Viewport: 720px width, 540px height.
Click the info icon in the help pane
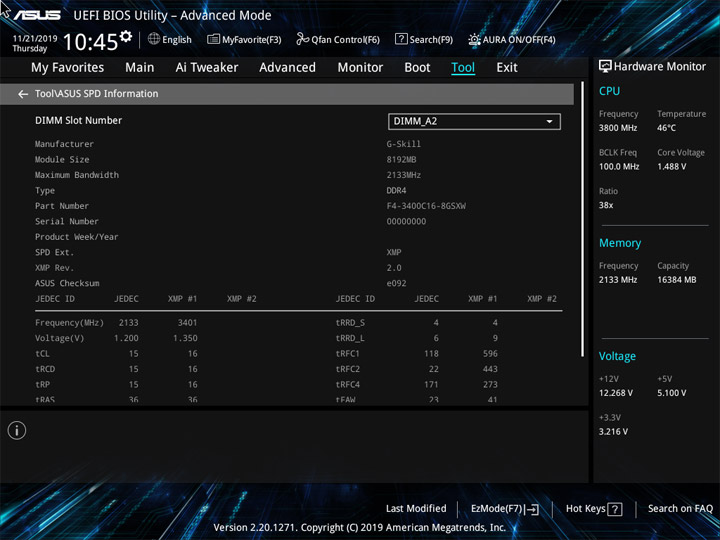17,430
